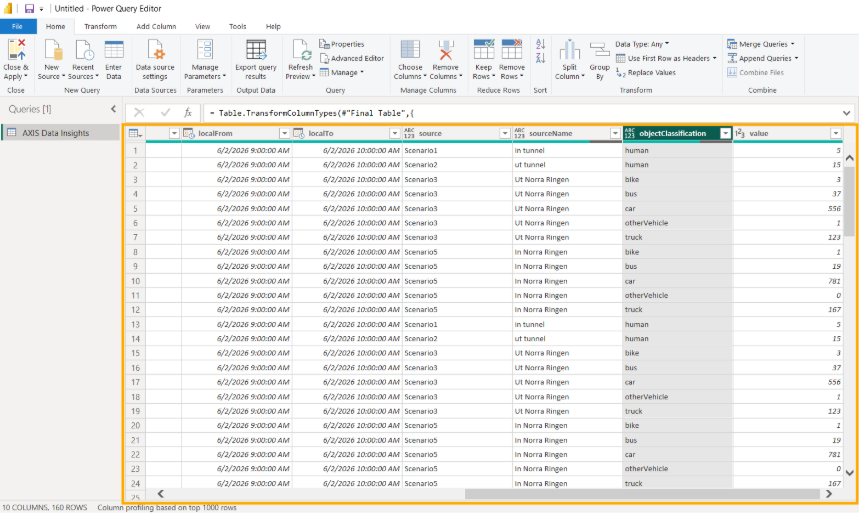
Task: Open Manage Parameters
Action: pyautogui.click(x=205, y=60)
